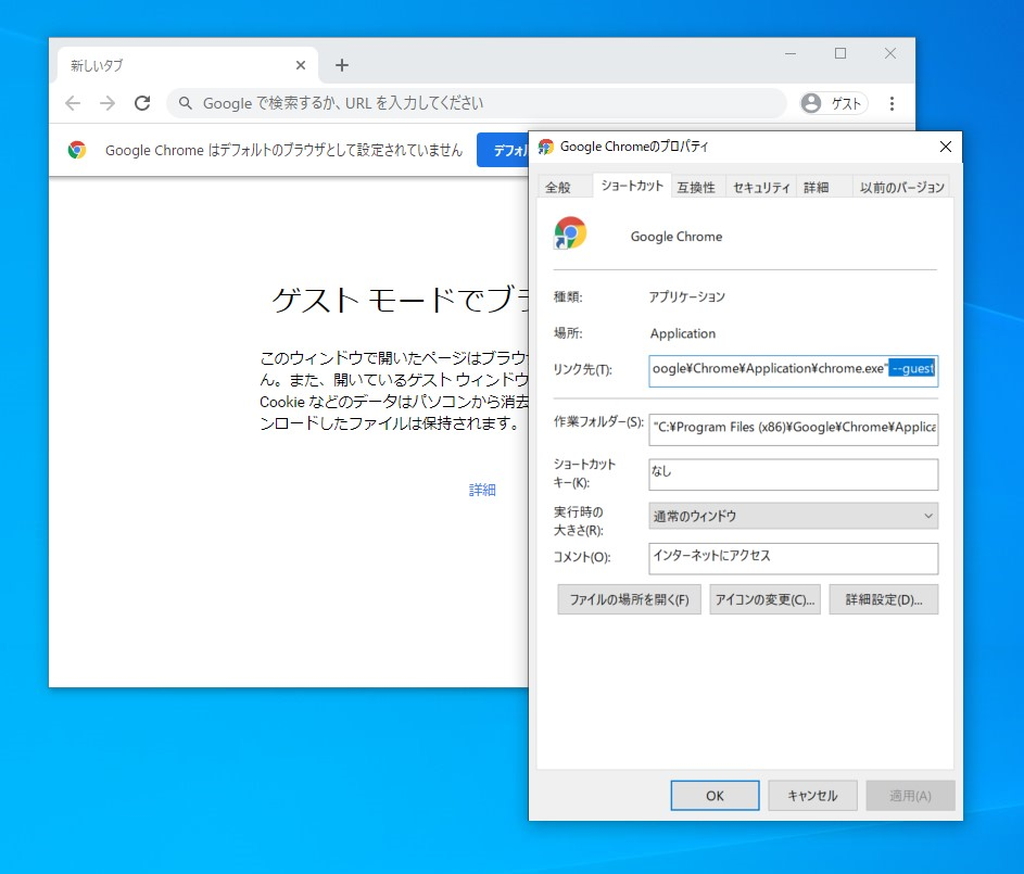Click the search magnifier icon in the address bar
The image size is (1024, 874).
click(x=184, y=103)
